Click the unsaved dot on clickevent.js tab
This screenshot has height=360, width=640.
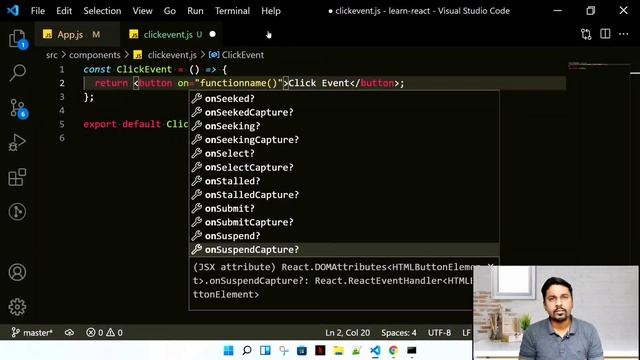212,34
